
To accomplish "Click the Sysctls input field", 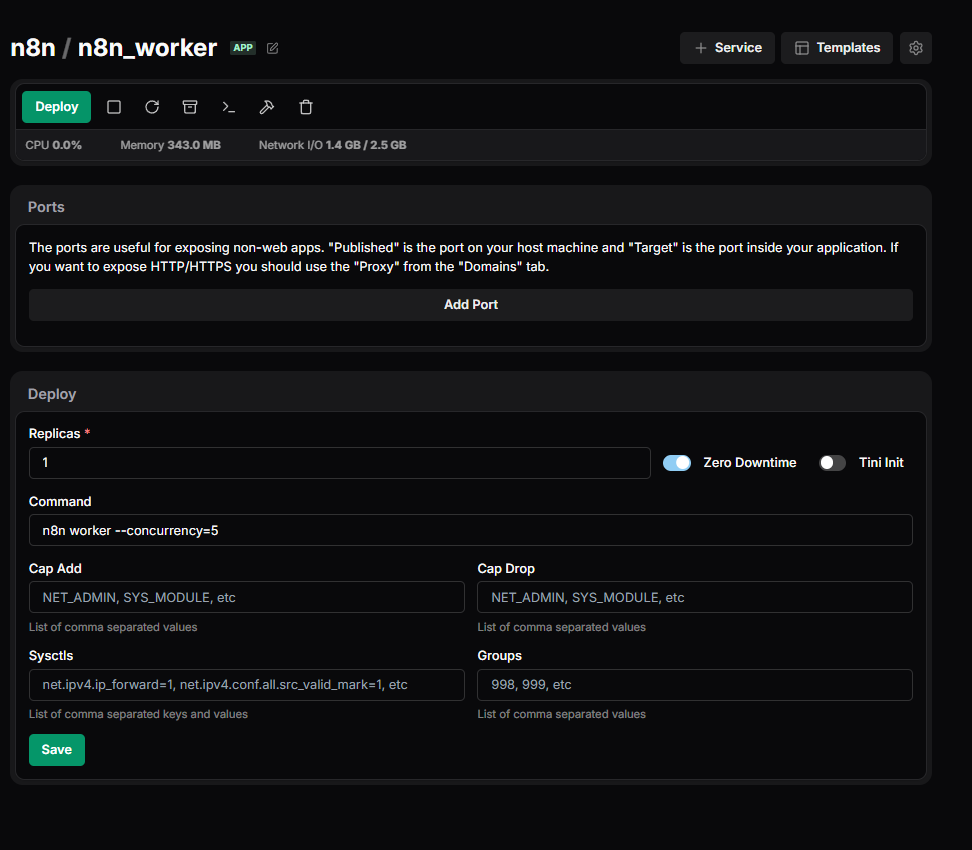I will tap(247, 685).
